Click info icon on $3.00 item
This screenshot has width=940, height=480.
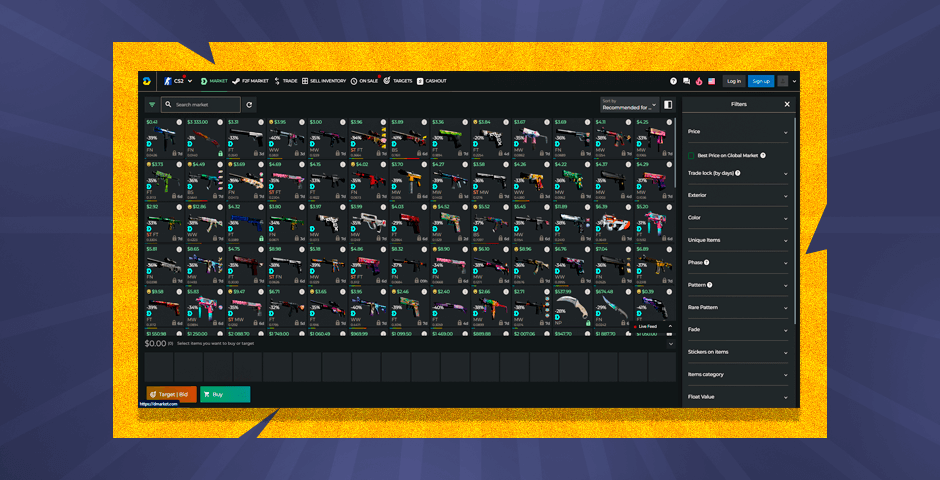(x=342, y=122)
